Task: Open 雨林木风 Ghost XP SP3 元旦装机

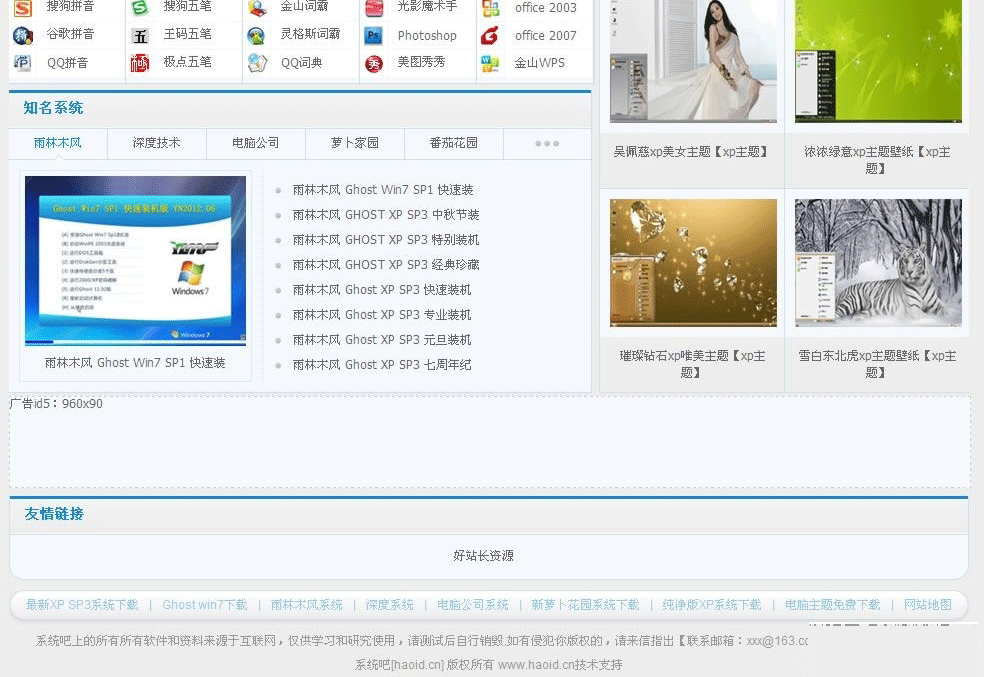Action: pyautogui.click(x=382, y=340)
